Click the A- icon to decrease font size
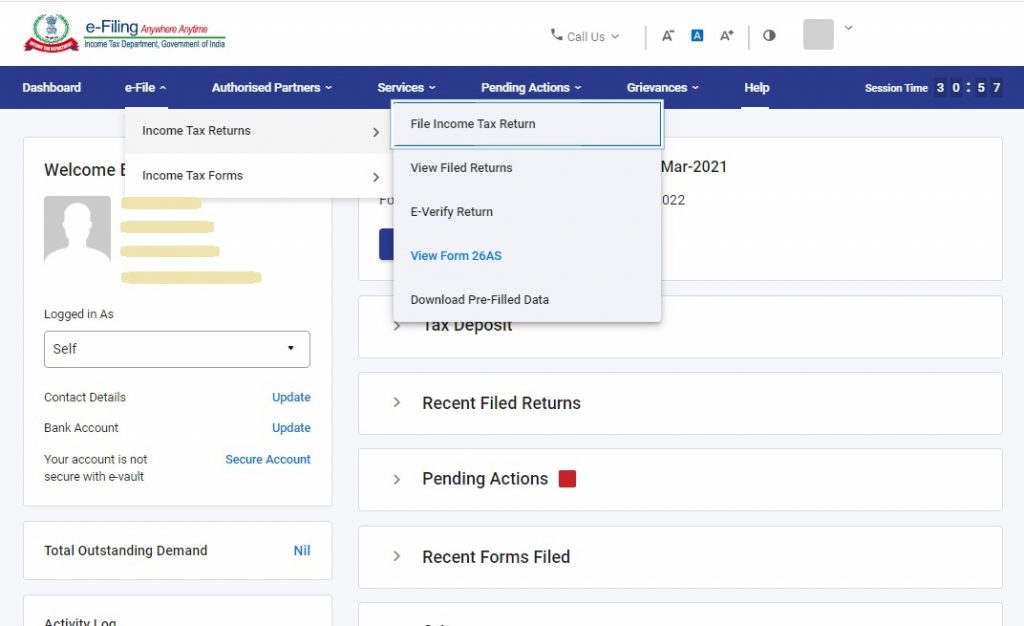 pos(668,35)
